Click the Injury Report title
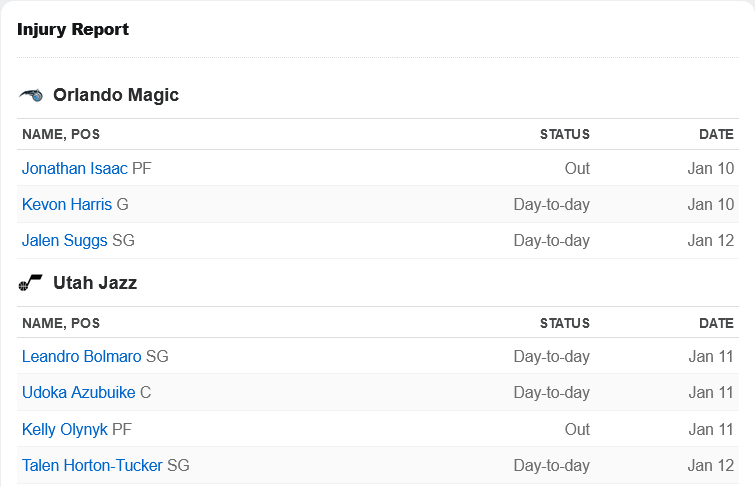The image size is (756, 488). point(73,29)
